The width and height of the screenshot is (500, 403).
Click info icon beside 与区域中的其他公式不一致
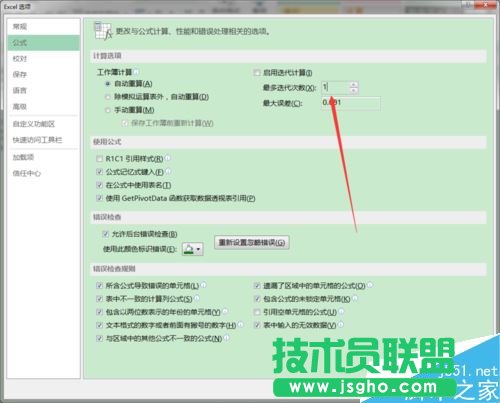coord(227,338)
